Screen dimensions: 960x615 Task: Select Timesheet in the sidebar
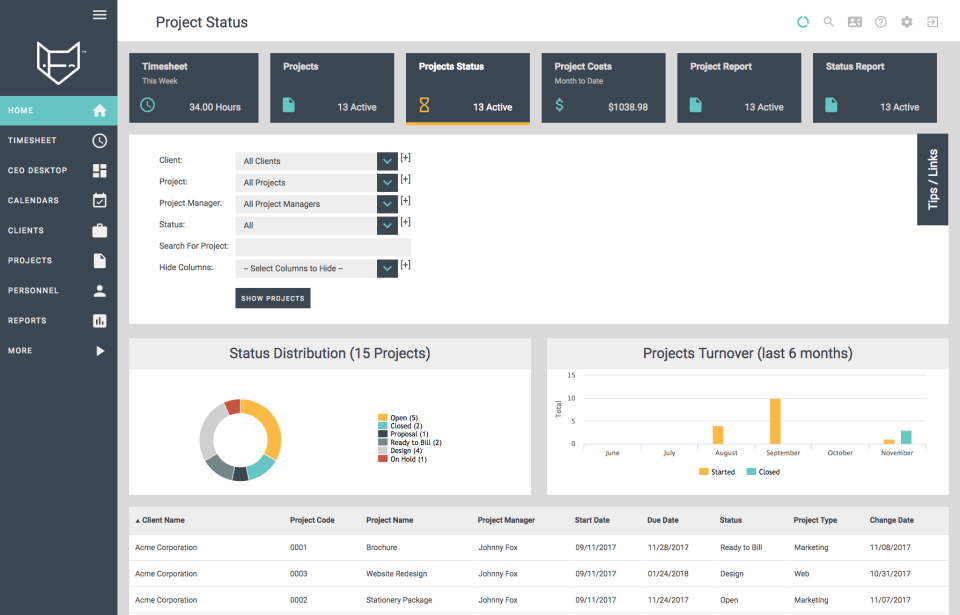58,140
